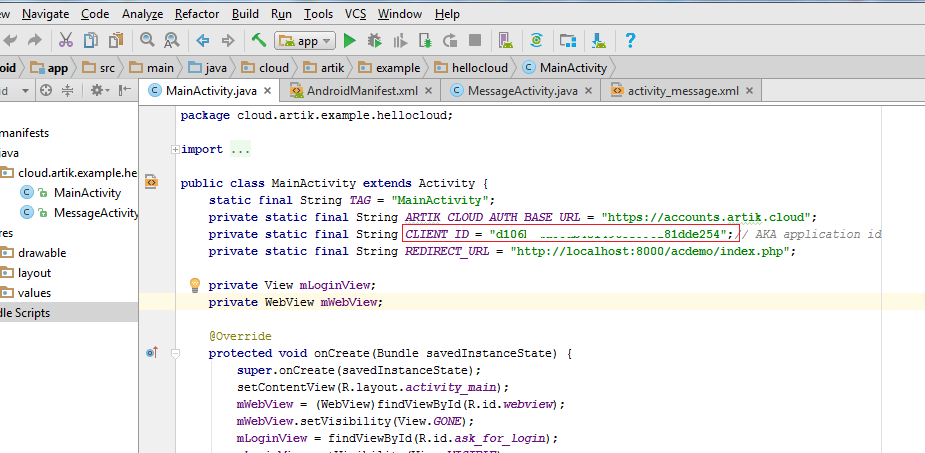Open the Analyze menu
The height and width of the screenshot is (453, 925).
pos(142,14)
